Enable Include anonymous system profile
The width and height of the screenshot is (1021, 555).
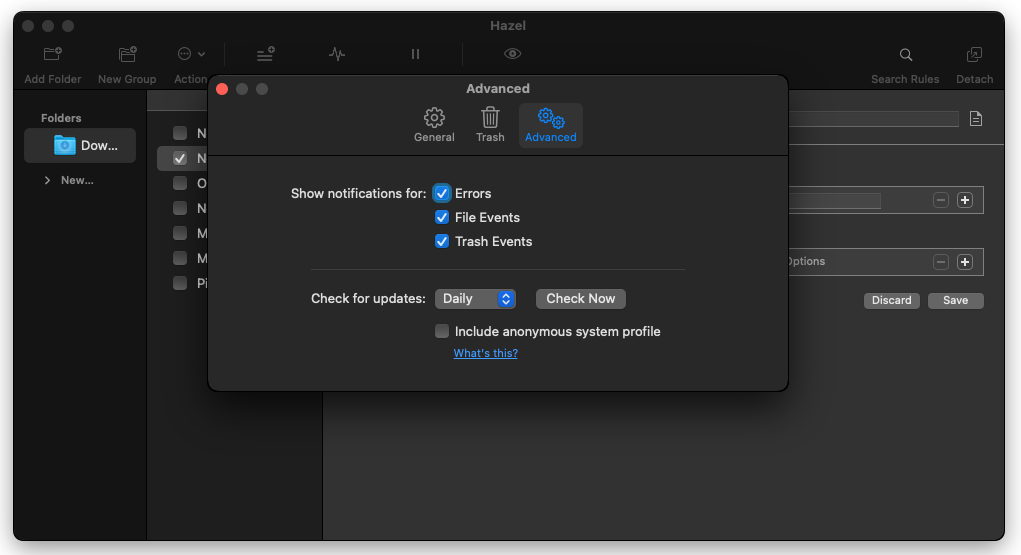[442, 331]
